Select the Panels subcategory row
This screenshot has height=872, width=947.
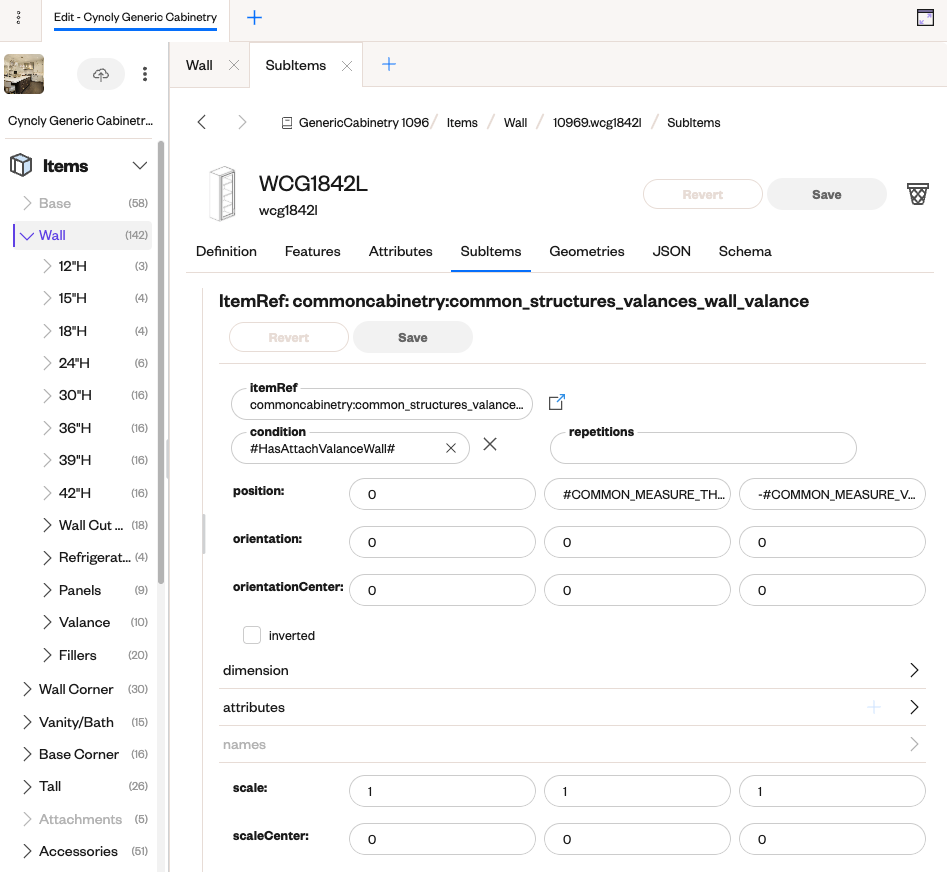coord(94,590)
